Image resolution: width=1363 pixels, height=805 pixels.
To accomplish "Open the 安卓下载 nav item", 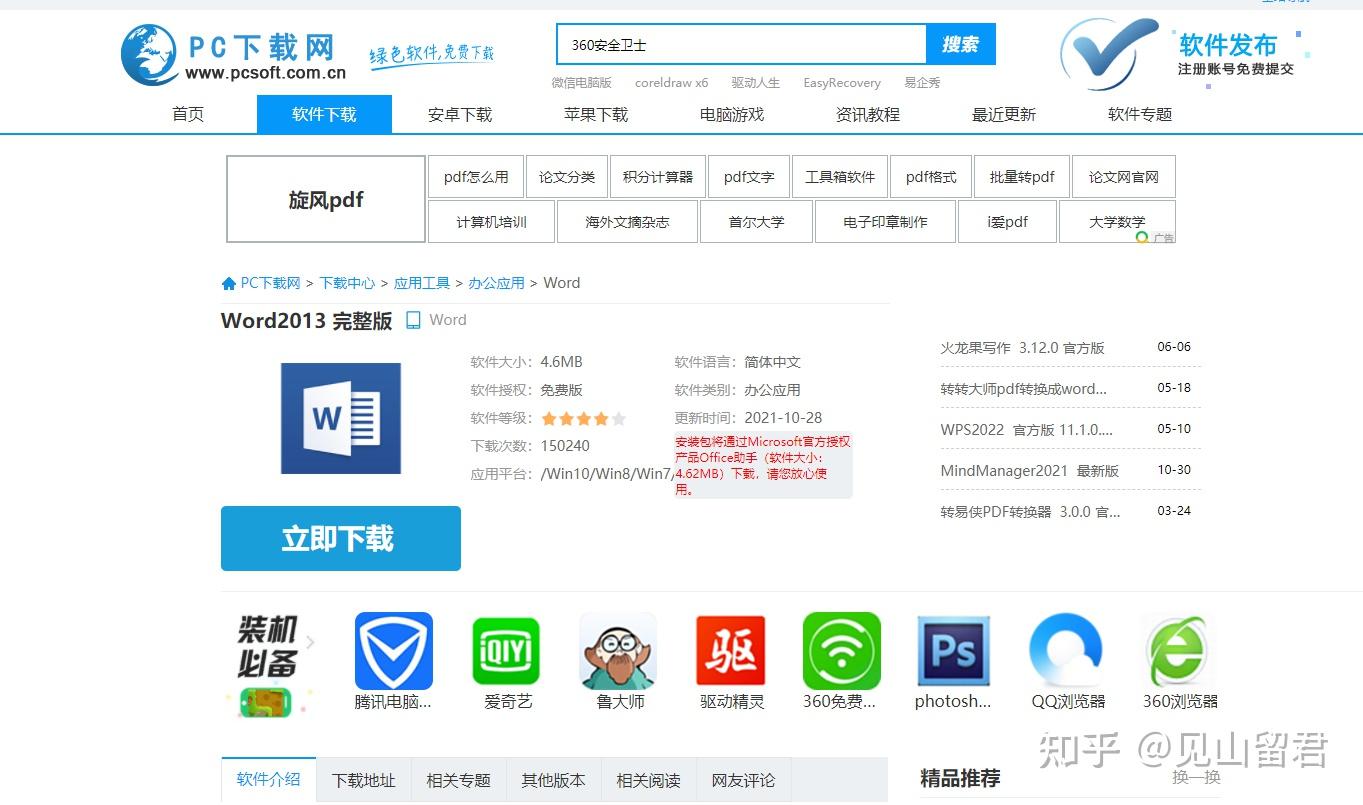I will (460, 114).
